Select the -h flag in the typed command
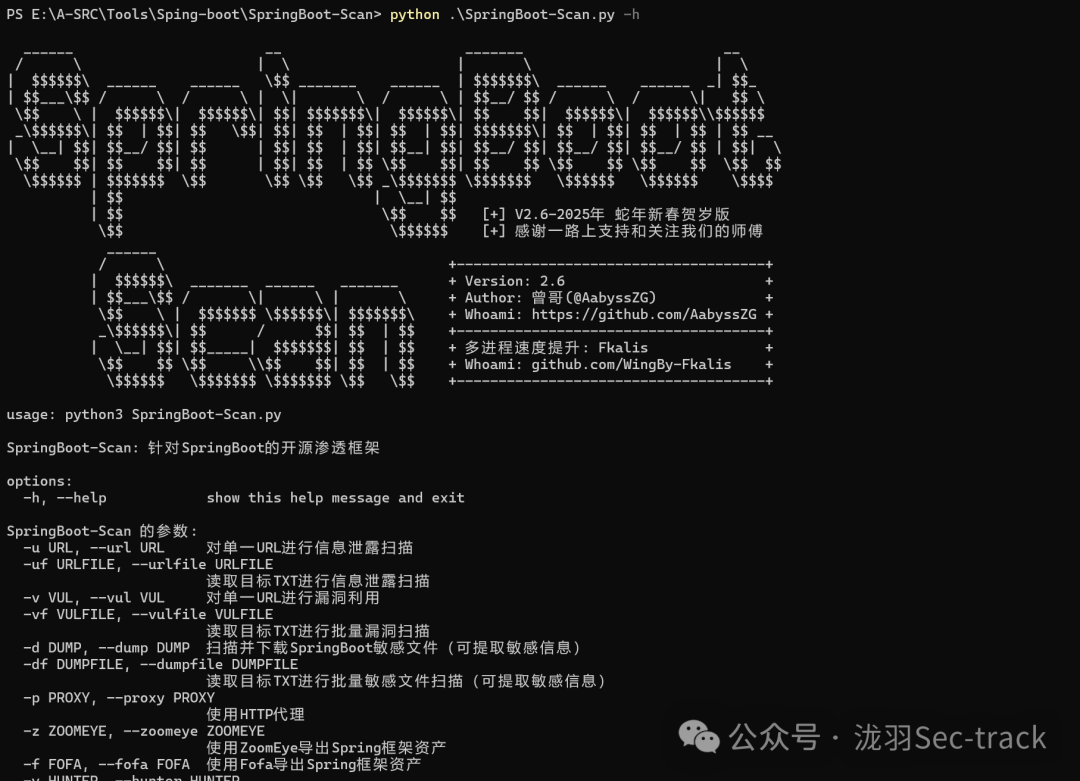This screenshot has height=781, width=1080. point(631,14)
